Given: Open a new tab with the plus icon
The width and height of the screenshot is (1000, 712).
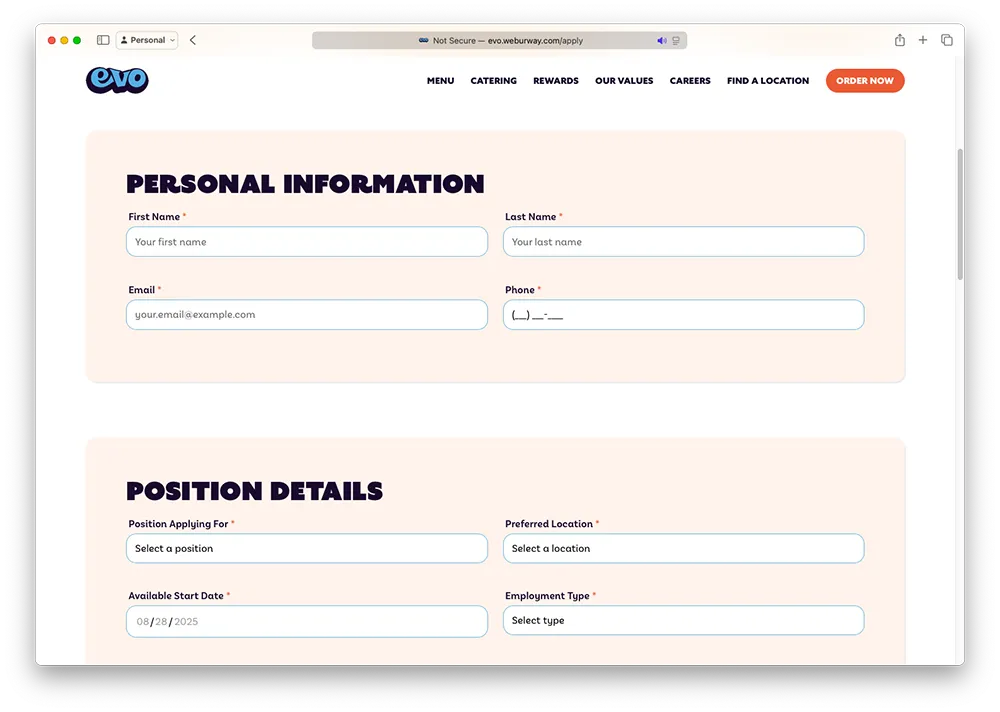Looking at the screenshot, I should pyautogui.click(x=922, y=40).
